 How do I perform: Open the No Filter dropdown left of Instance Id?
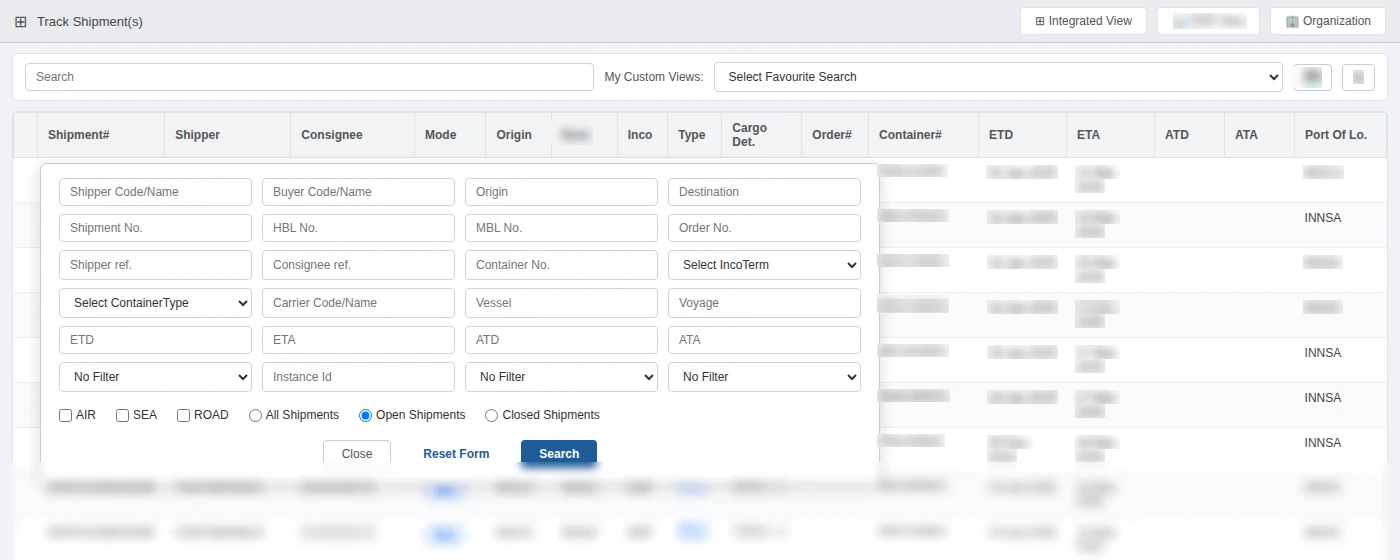tap(155, 377)
